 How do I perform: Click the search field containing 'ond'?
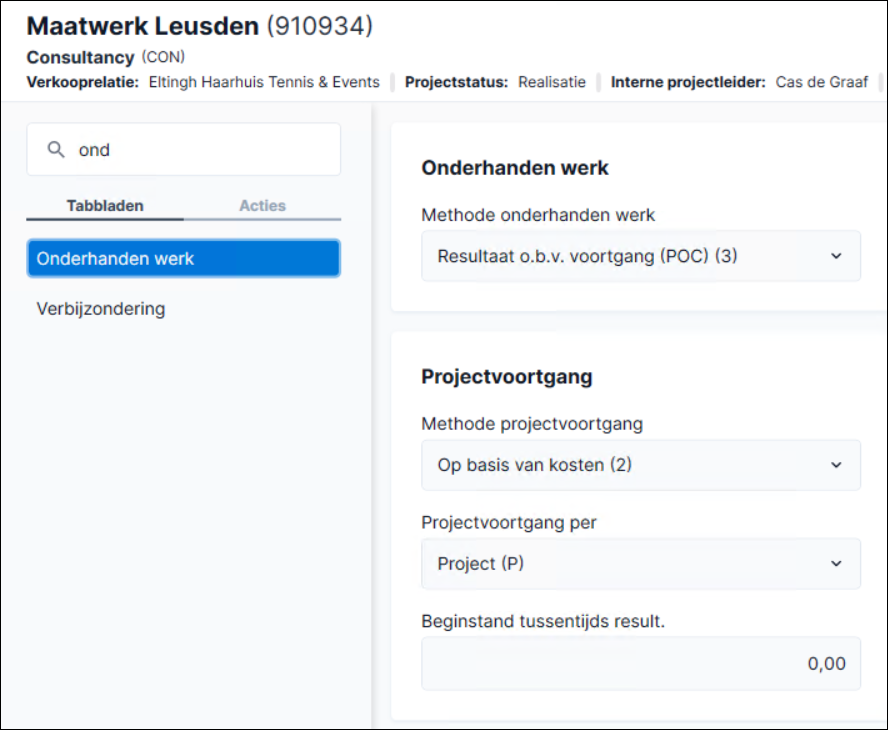[183, 150]
